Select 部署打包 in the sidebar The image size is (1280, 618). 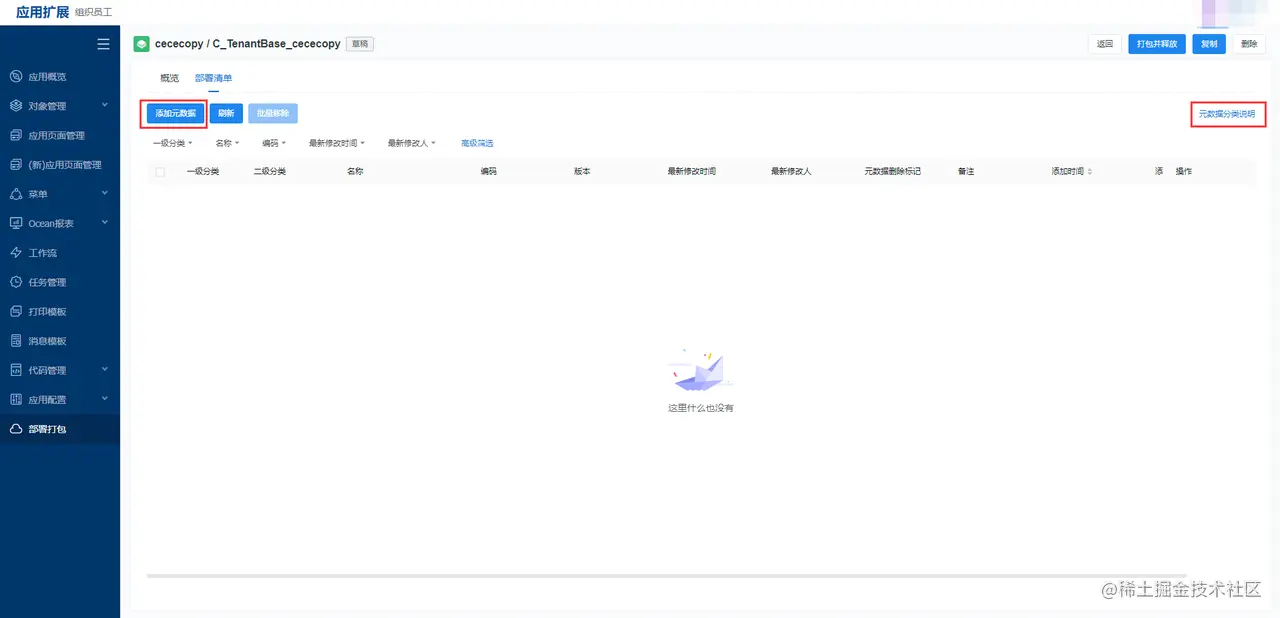tap(47, 429)
